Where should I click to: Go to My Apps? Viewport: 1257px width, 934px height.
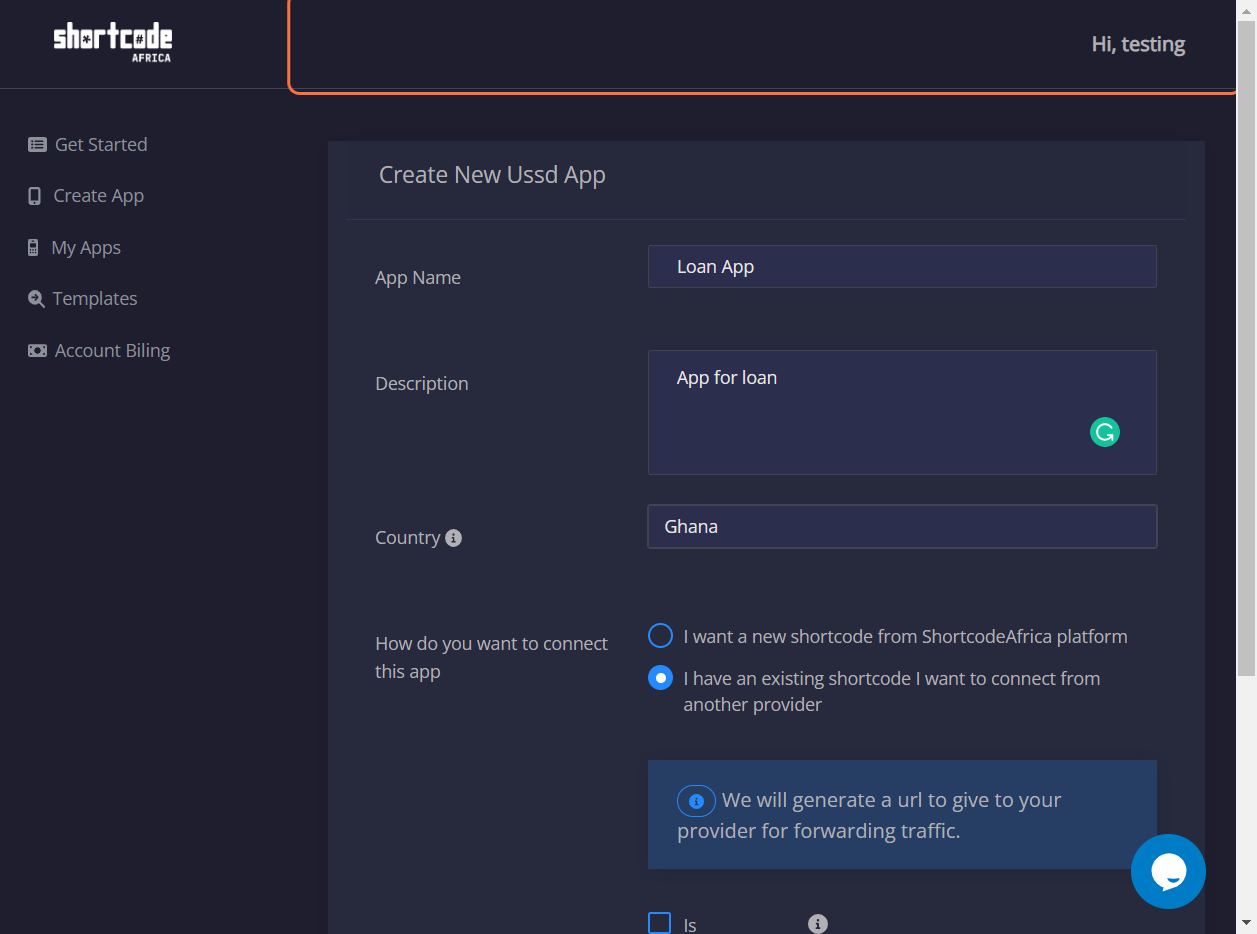74,248
